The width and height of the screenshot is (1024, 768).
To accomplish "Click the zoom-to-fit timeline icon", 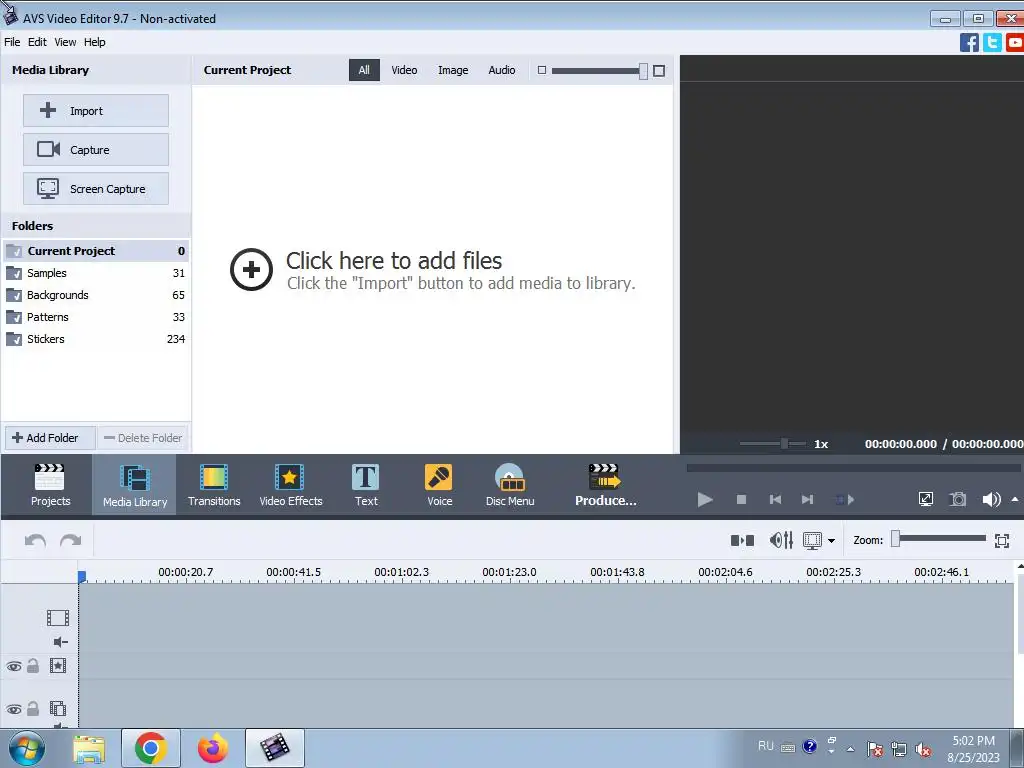I will [1002, 541].
